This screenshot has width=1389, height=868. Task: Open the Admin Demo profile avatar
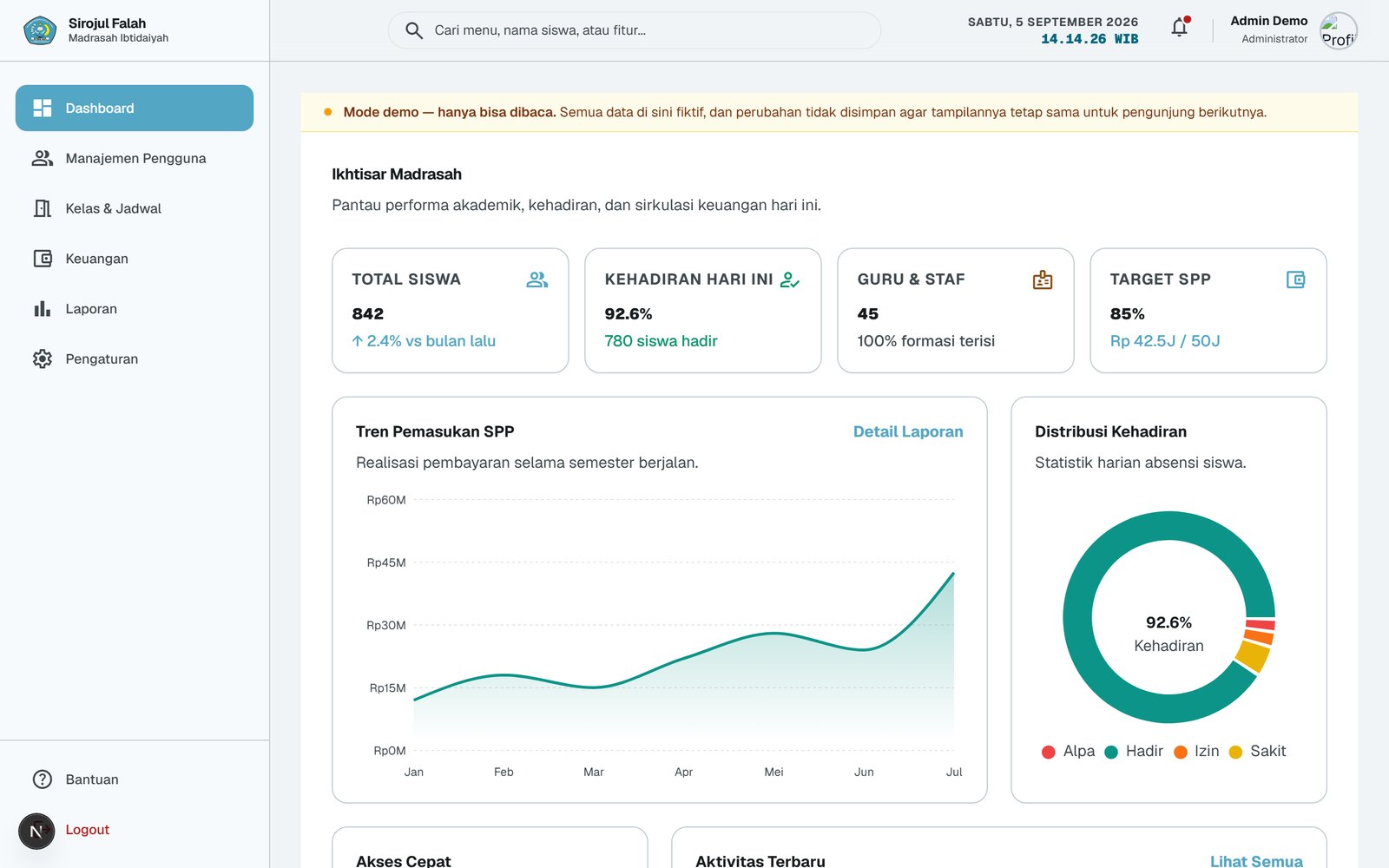(1339, 30)
